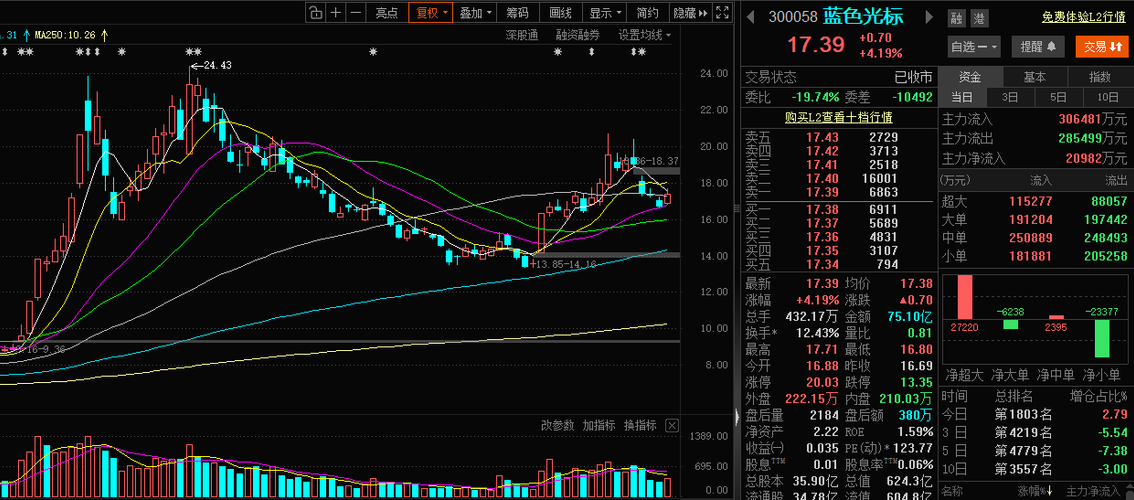
Task: Click 深股通 label above chart
Action: pos(521,35)
